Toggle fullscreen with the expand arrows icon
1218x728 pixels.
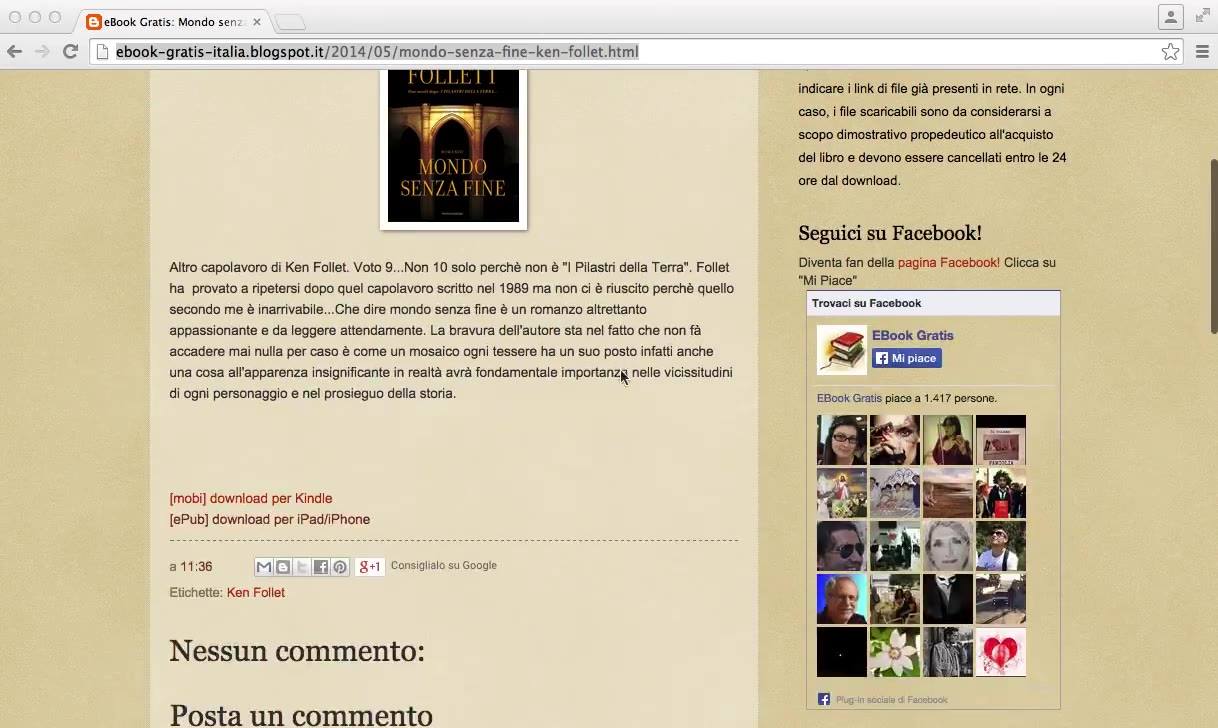pyautogui.click(x=1201, y=17)
